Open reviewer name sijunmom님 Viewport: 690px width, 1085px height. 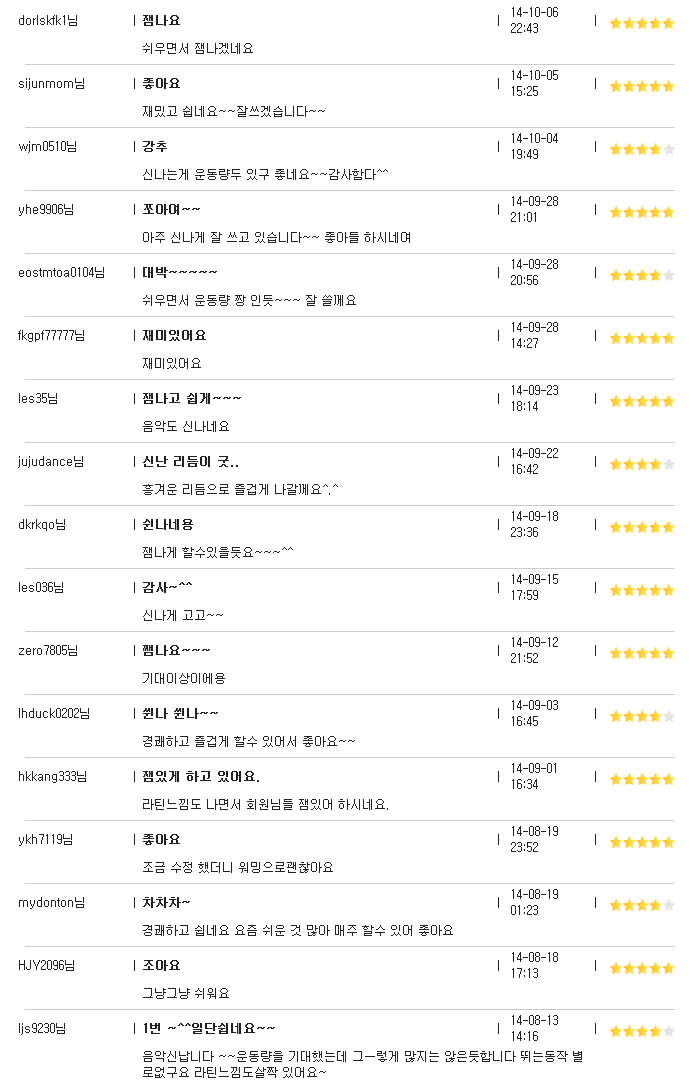click(52, 84)
